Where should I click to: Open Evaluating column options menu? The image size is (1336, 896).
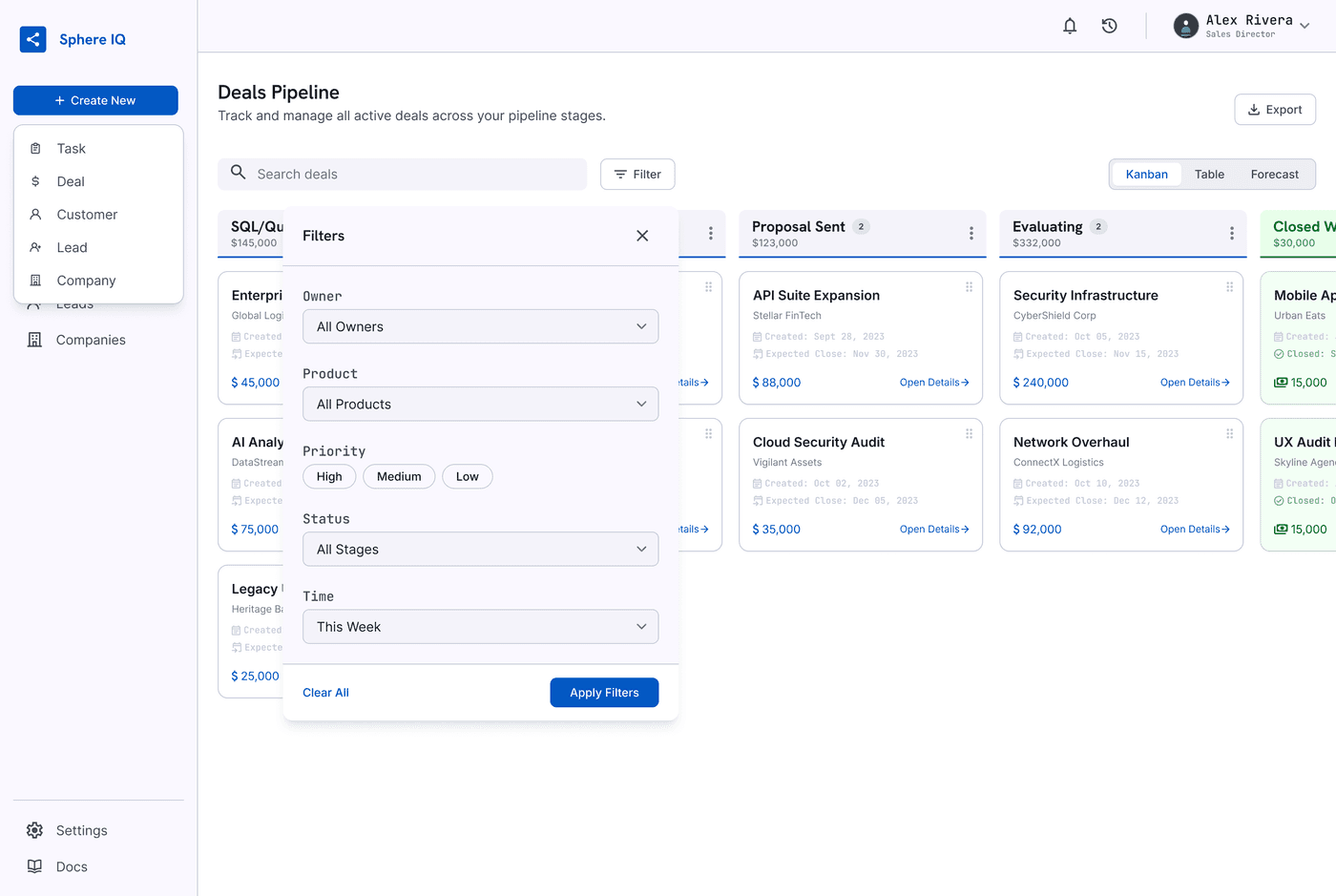tap(1232, 234)
